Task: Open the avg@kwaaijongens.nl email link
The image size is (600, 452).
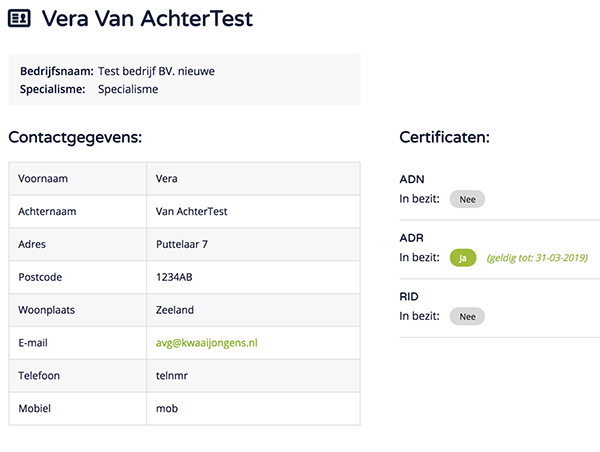Action: pos(207,343)
